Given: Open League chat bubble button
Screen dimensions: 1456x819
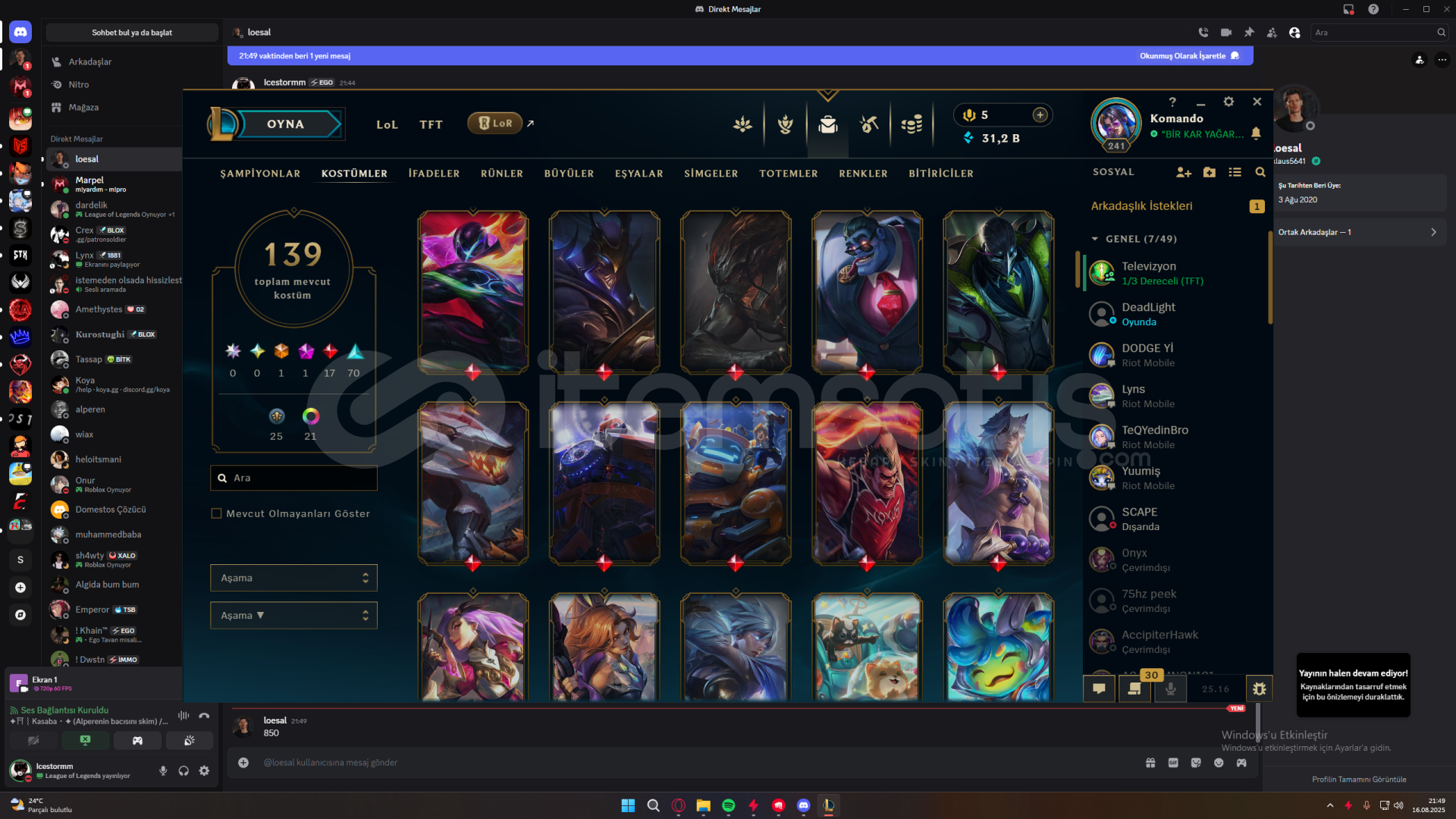Looking at the screenshot, I should (1099, 689).
